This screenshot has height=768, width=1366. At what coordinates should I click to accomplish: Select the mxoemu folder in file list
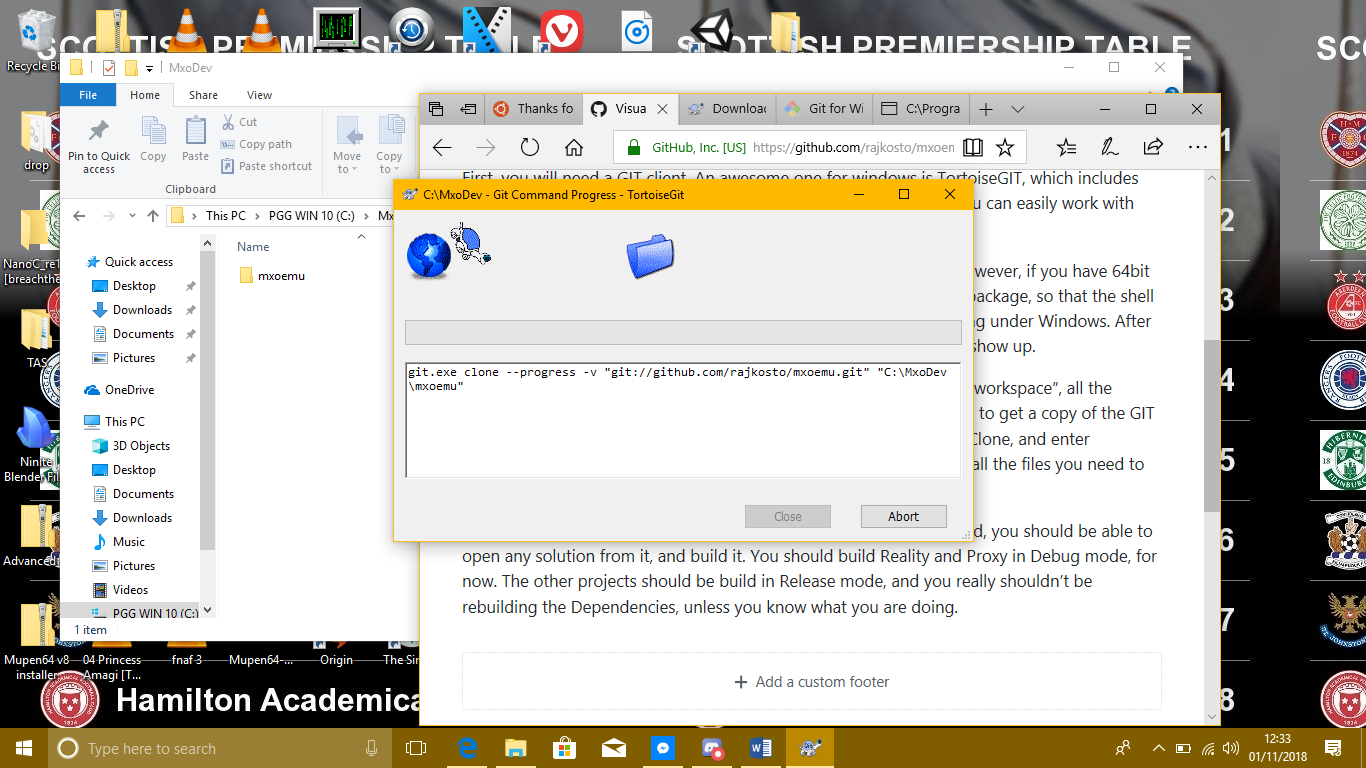(x=280, y=276)
